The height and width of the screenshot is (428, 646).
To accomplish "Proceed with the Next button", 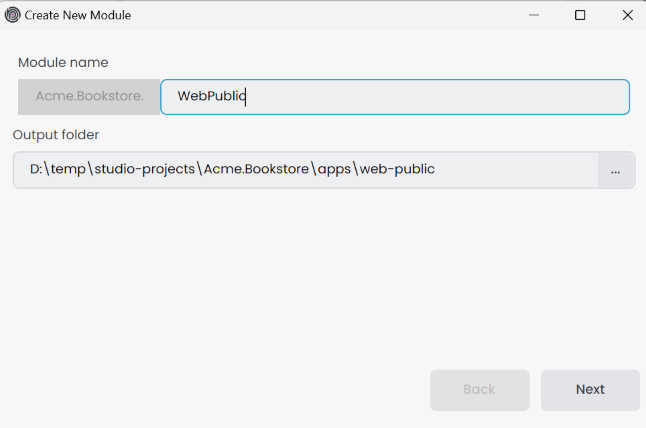I will 590,390.
